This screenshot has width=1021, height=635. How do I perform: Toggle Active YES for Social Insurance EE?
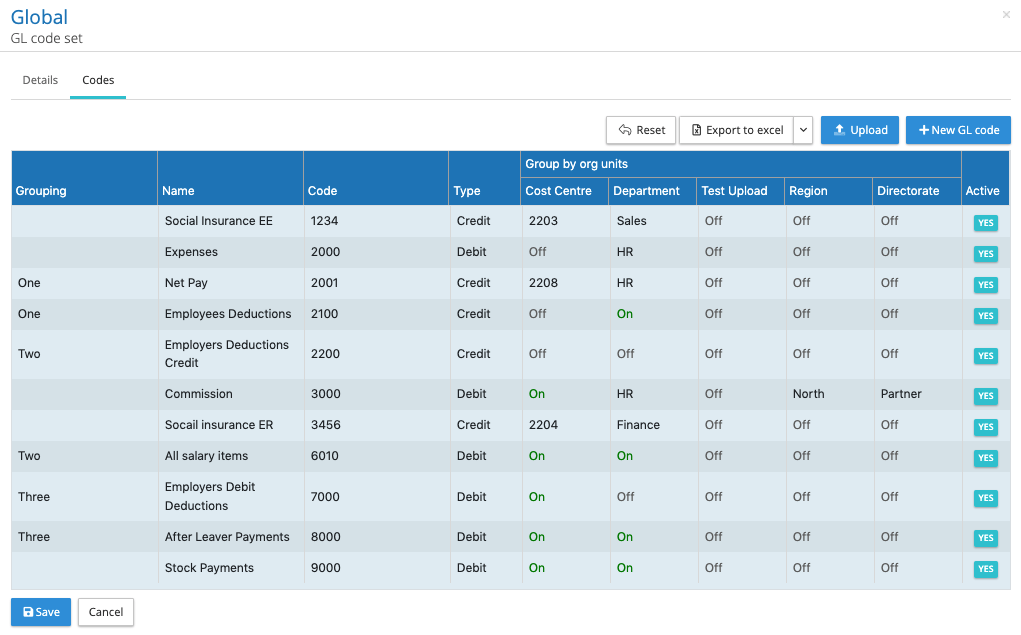[985, 223]
